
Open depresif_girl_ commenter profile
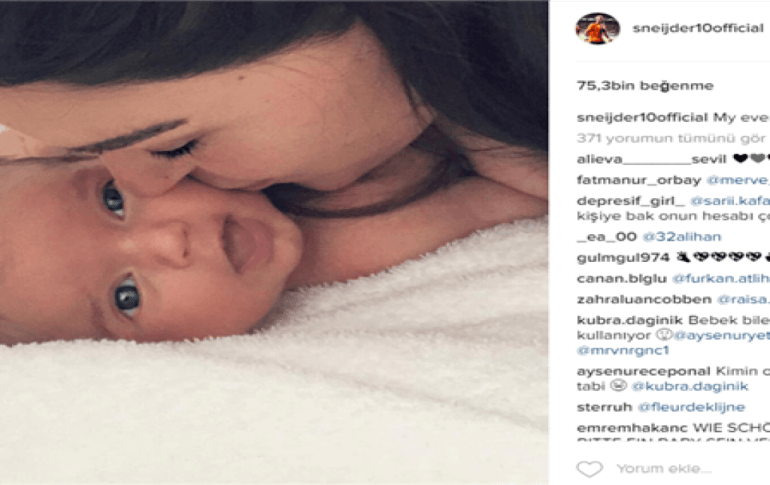tap(631, 201)
